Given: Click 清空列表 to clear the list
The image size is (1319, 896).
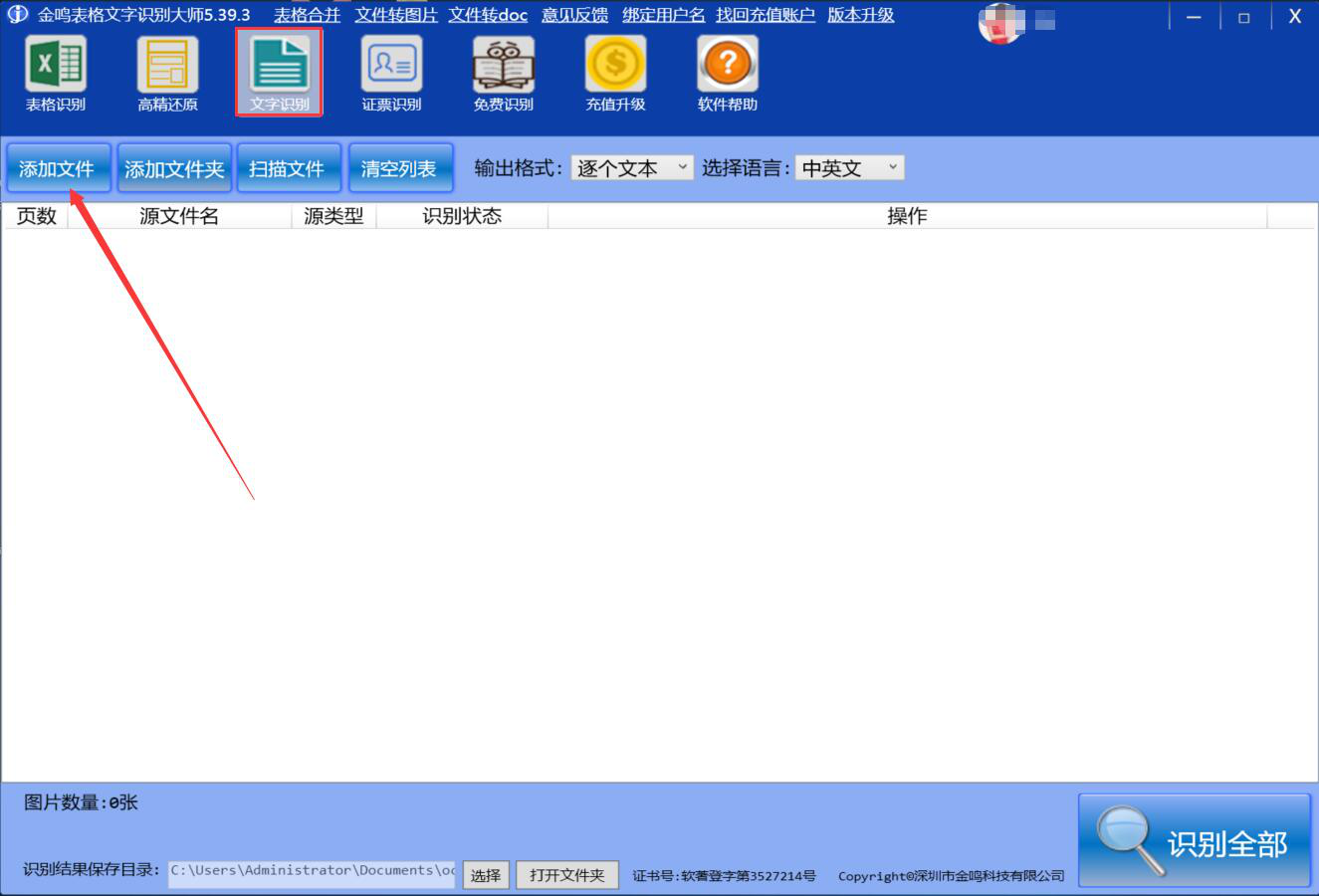Looking at the screenshot, I should [401, 167].
